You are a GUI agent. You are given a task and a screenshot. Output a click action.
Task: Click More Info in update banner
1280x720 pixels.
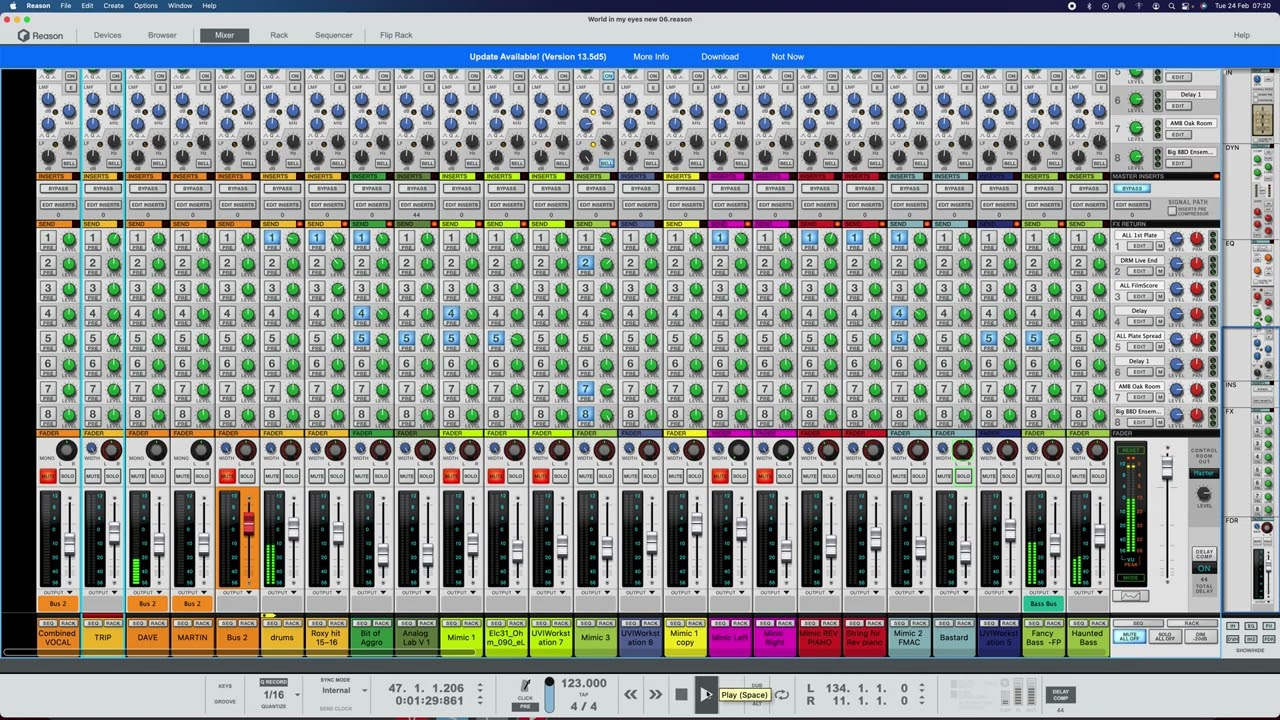pyautogui.click(x=651, y=57)
